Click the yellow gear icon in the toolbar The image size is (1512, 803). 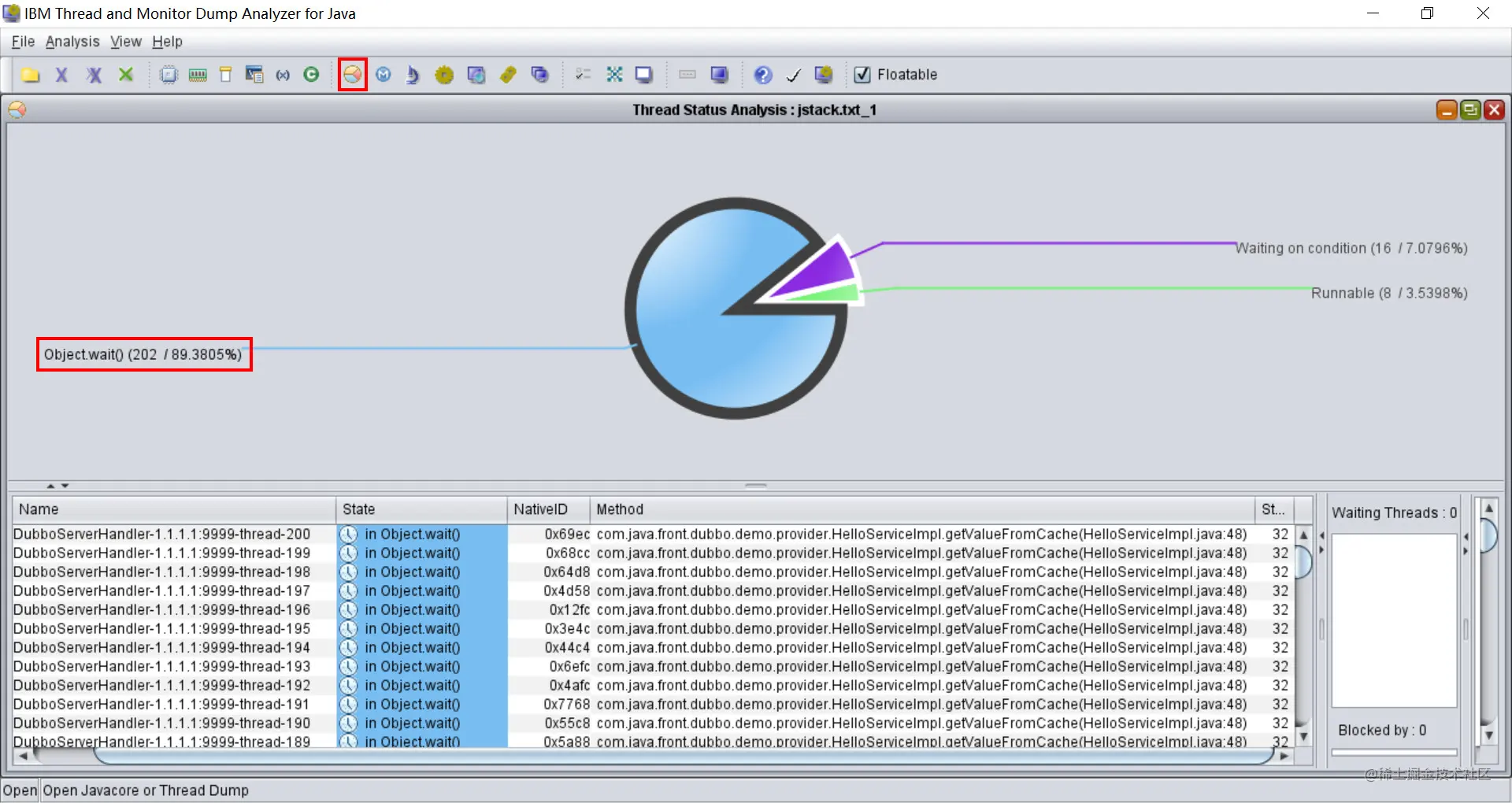(x=444, y=75)
